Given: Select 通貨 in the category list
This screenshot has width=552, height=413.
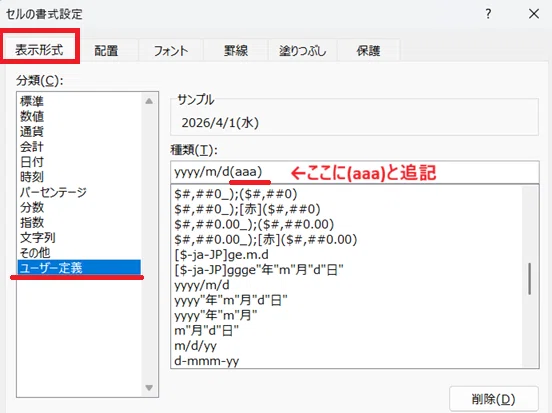Looking at the screenshot, I should pos(80,132).
